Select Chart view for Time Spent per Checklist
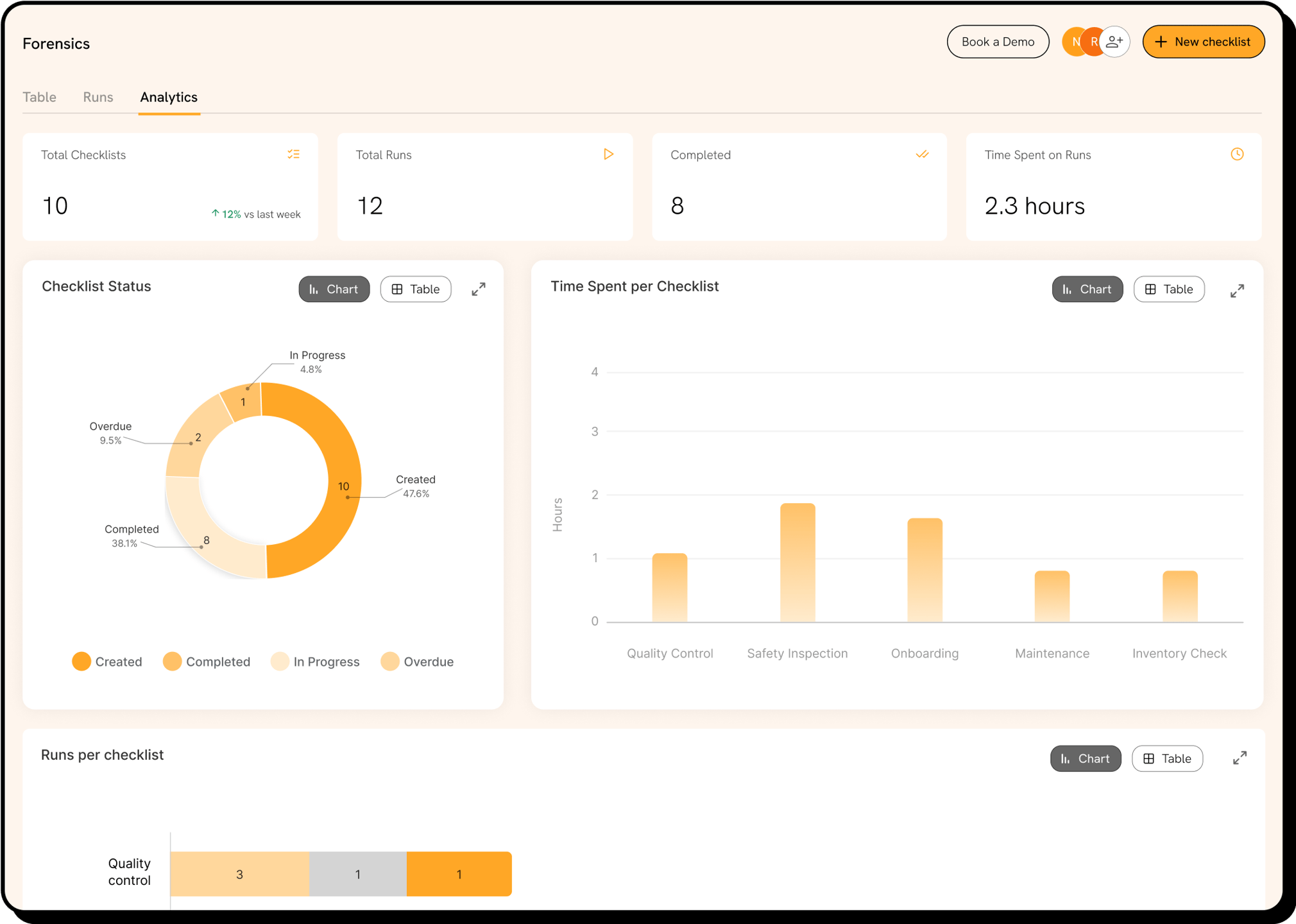The width and height of the screenshot is (1296, 924). [x=1087, y=289]
